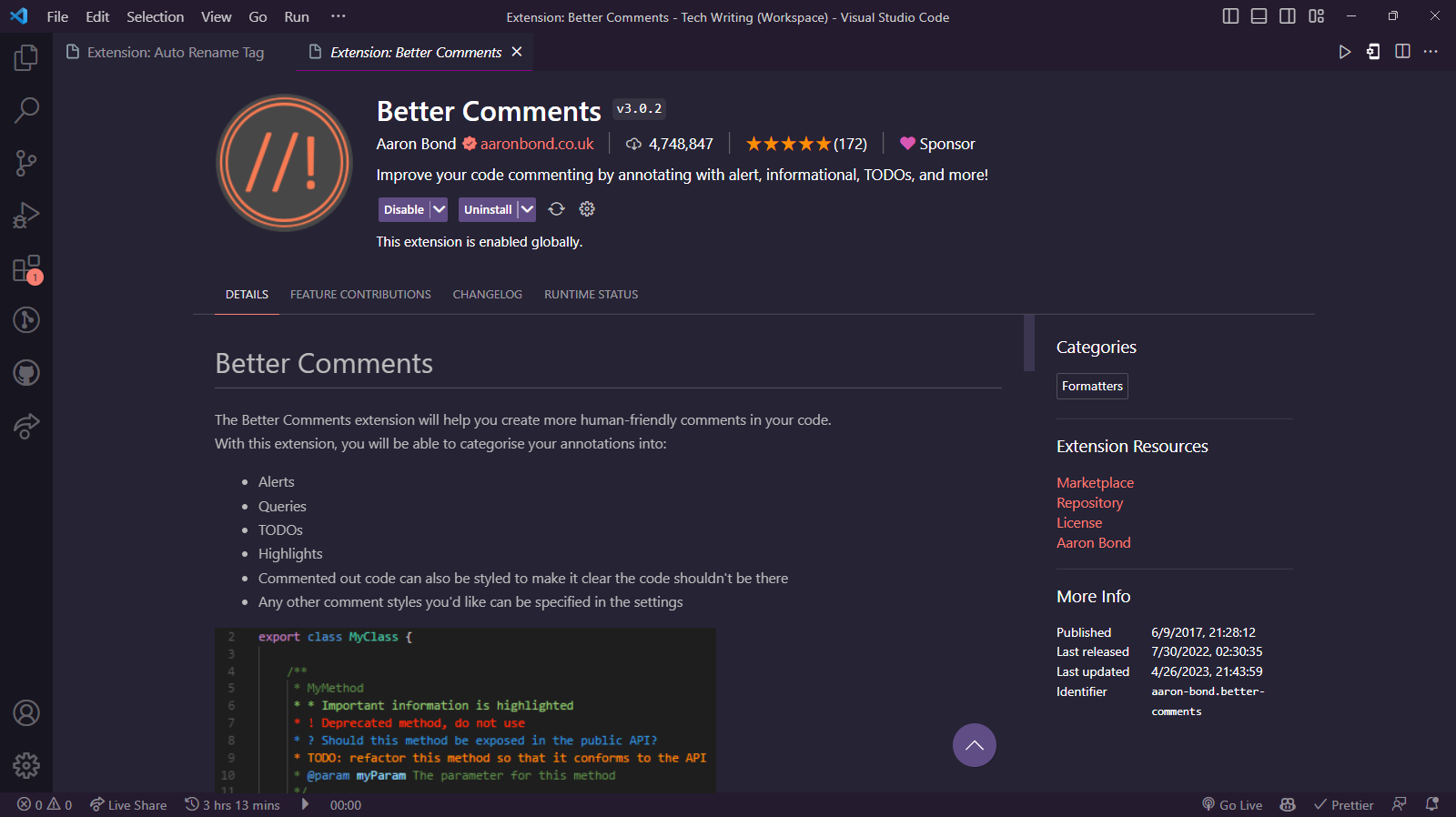Open Customize Layout icon
Screen dimensions: 1456x817
pyautogui.click(x=1316, y=16)
